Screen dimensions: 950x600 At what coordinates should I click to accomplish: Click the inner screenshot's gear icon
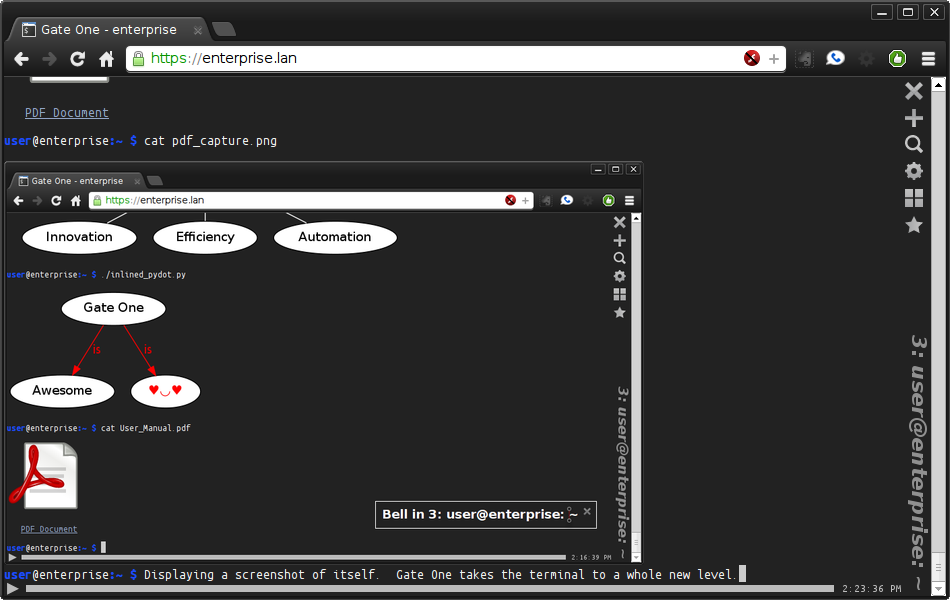pos(619,276)
